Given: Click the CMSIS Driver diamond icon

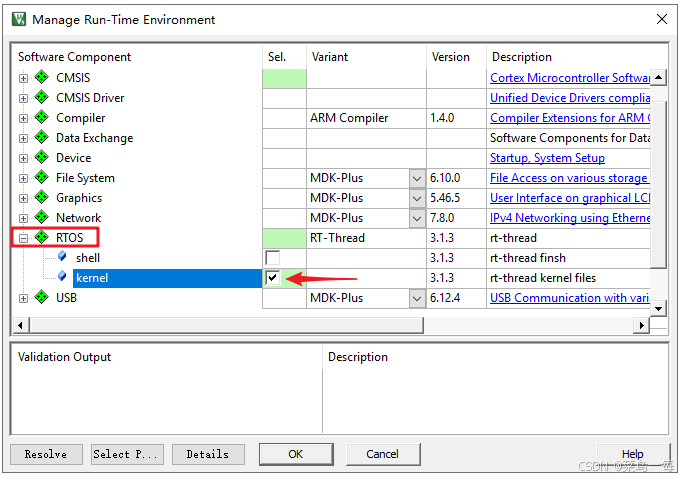Looking at the screenshot, I should pos(42,97).
